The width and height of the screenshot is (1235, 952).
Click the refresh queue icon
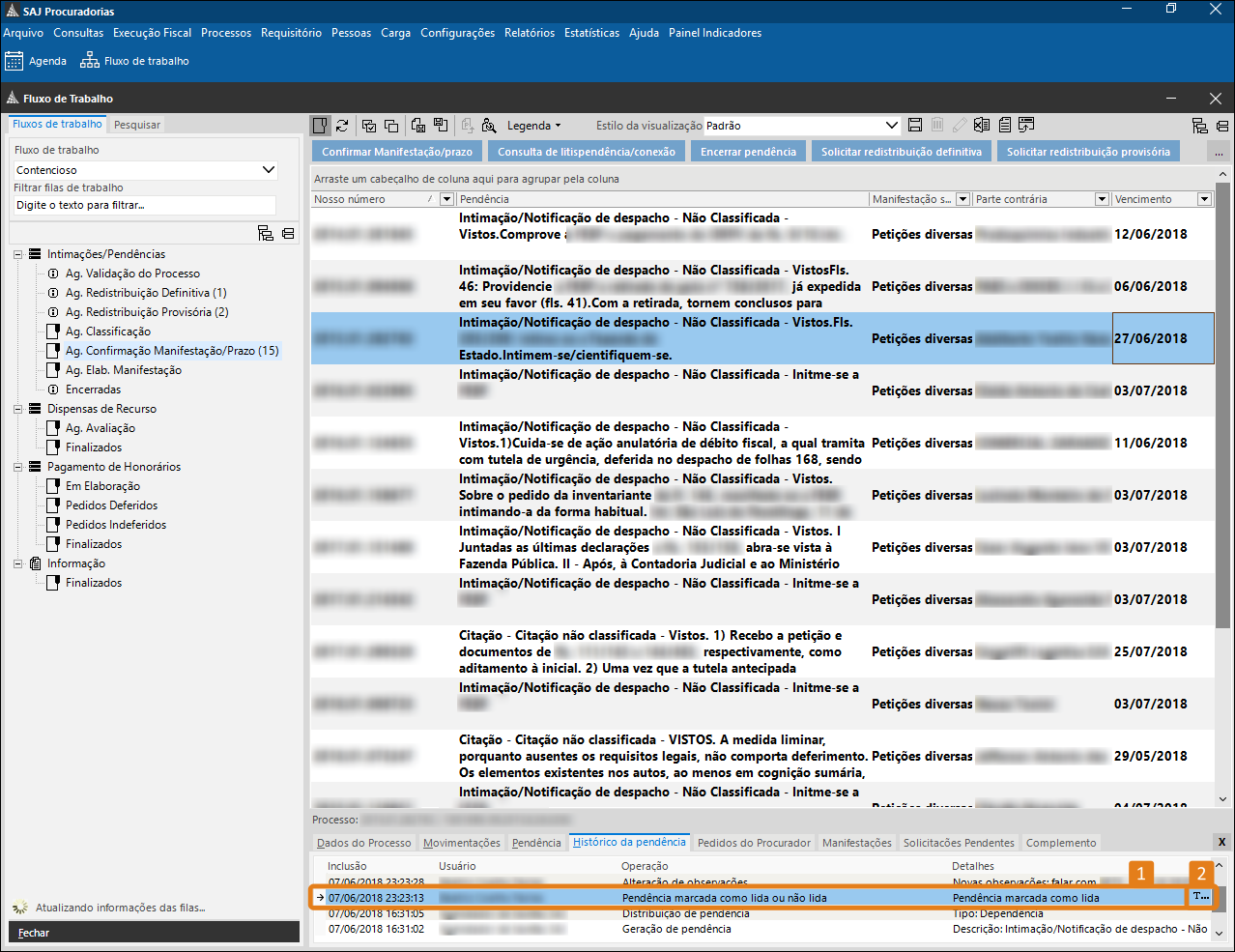click(x=342, y=126)
